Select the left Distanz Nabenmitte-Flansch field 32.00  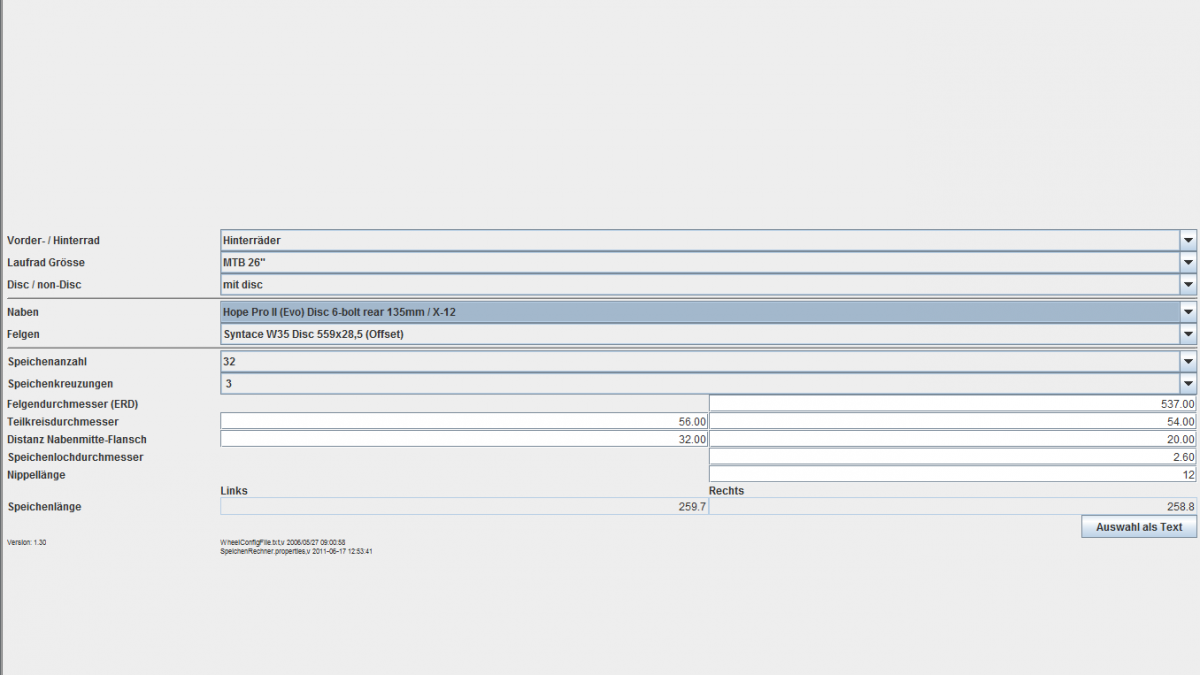coord(464,439)
